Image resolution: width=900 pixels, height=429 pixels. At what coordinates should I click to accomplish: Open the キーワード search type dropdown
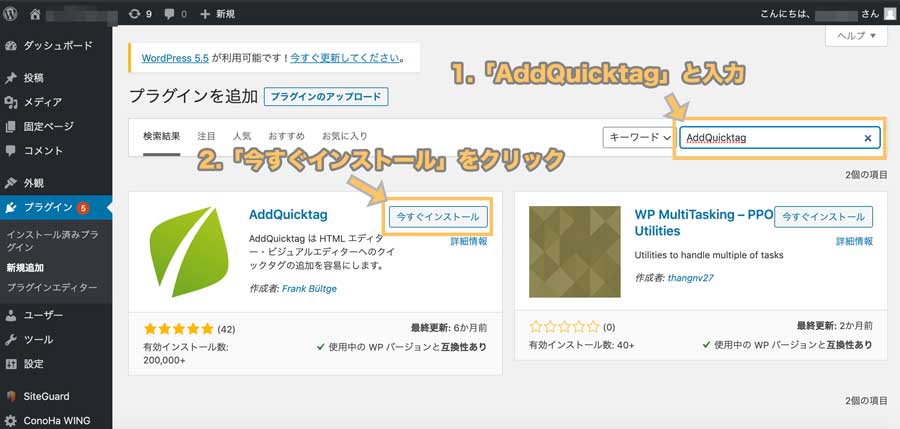pos(638,138)
